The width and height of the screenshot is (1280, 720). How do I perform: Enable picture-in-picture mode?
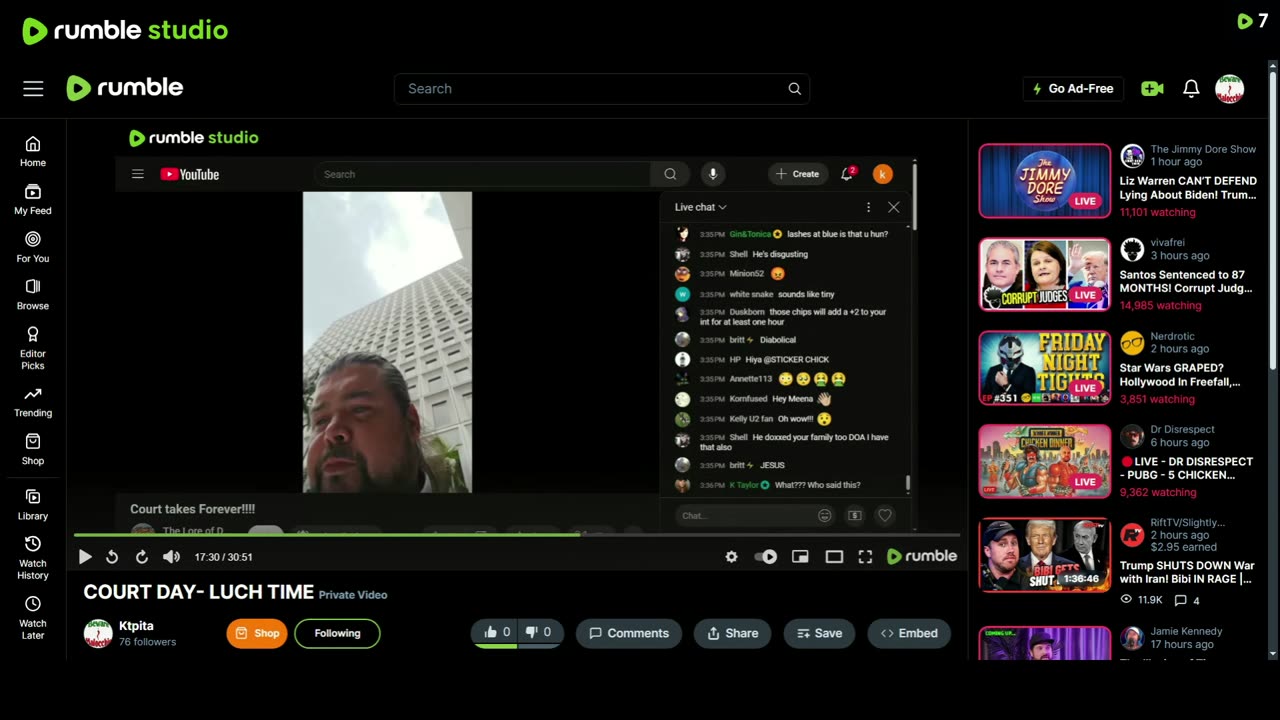coord(800,557)
